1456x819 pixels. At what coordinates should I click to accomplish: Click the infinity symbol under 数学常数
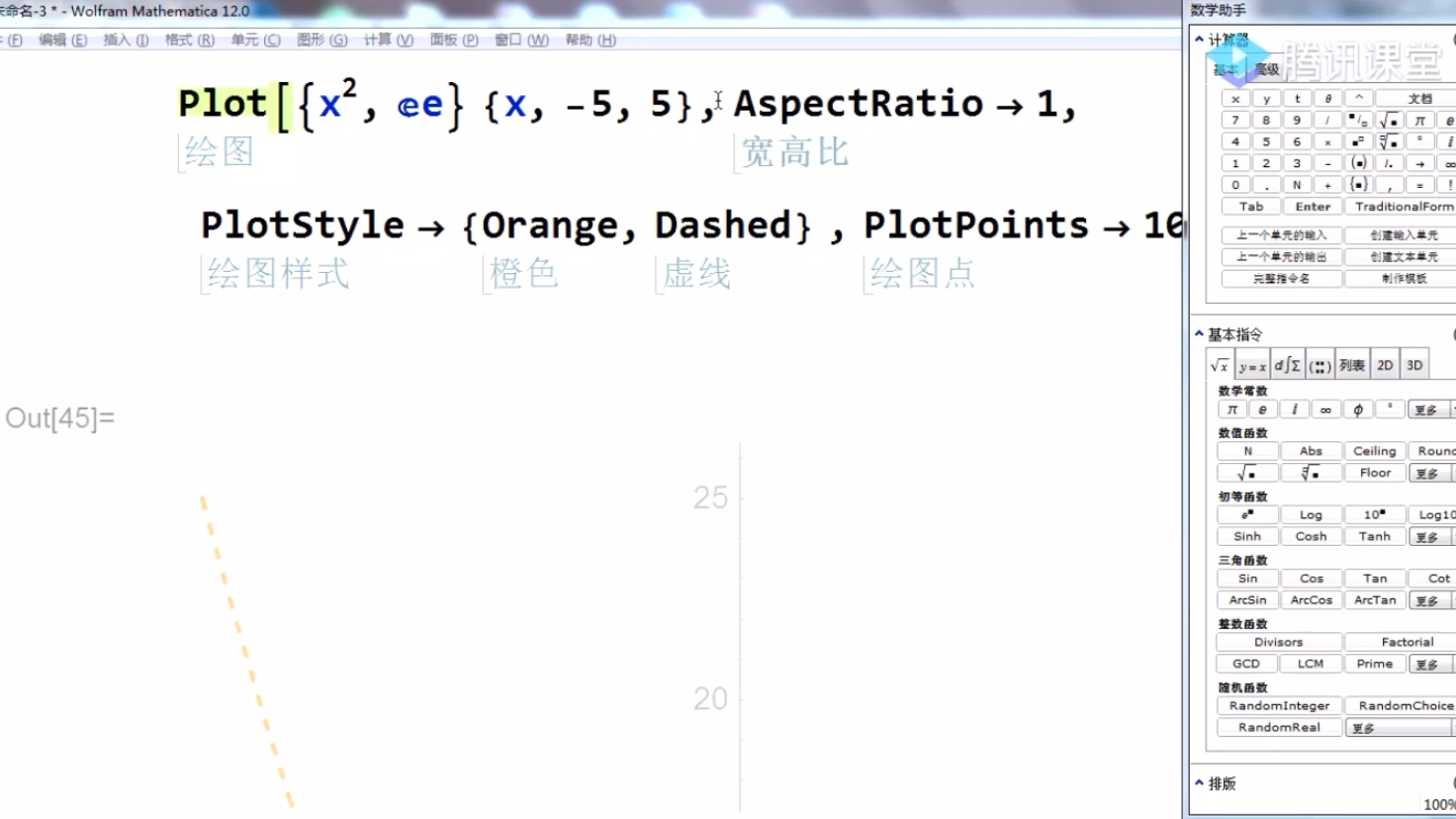pyautogui.click(x=1325, y=409)
